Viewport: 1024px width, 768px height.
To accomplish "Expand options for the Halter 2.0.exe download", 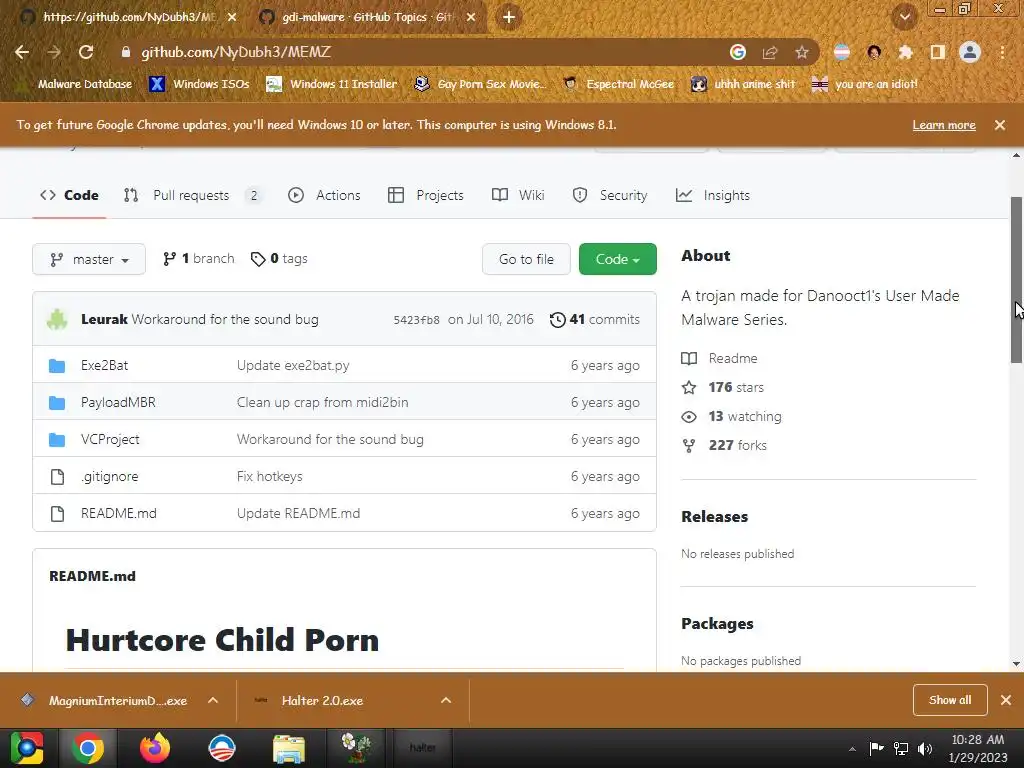I will click(446, 700).
